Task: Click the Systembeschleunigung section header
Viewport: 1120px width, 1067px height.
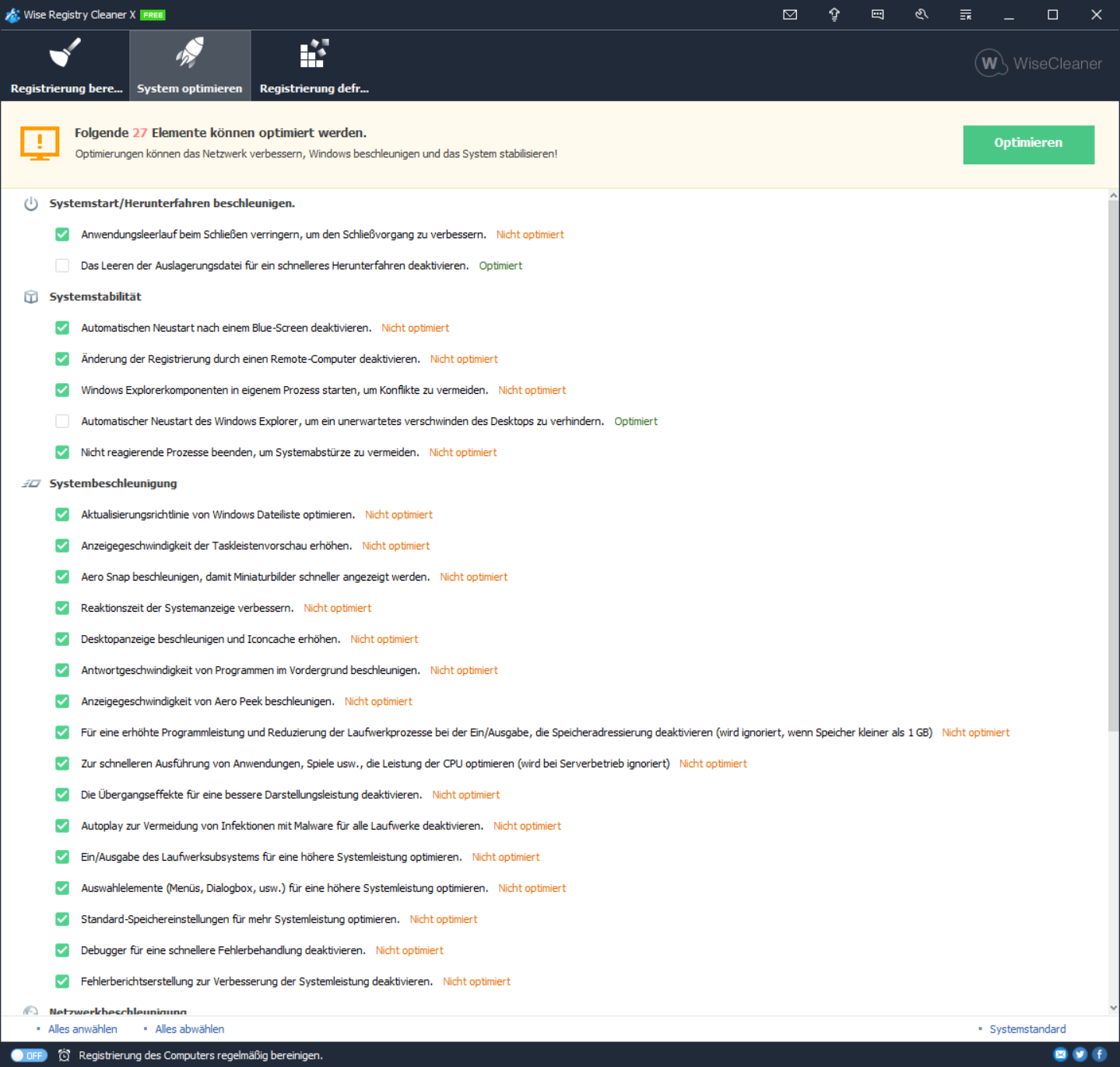Action: [113, 483]
